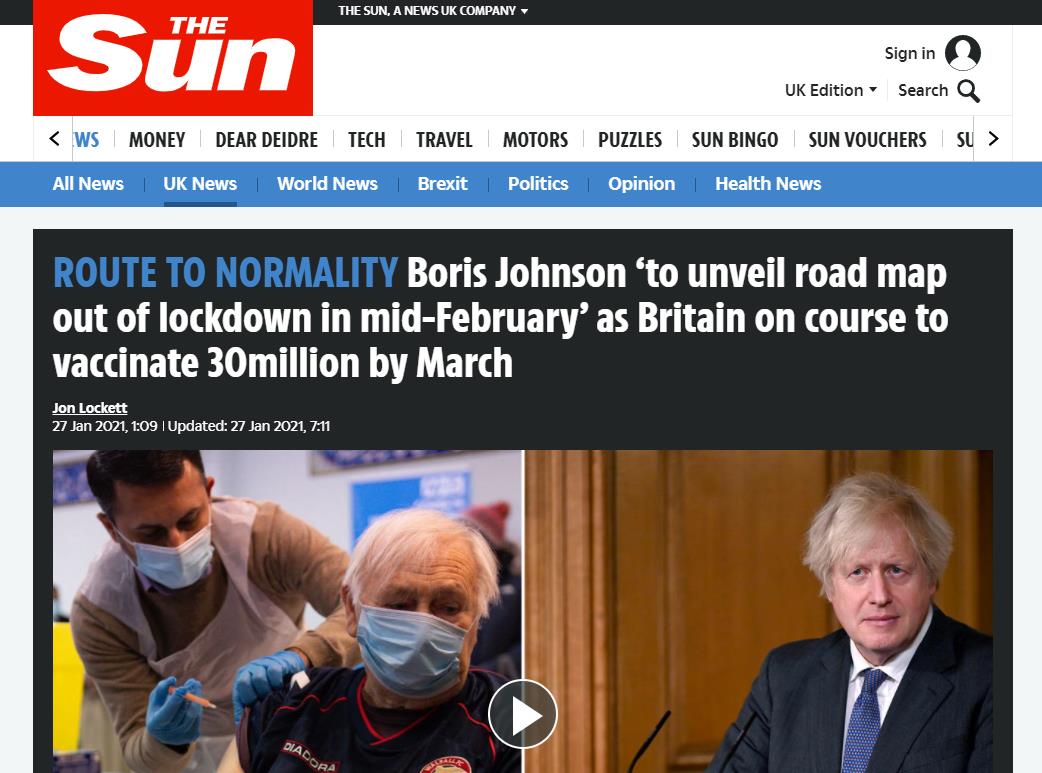
Task: Expand The Sun, A News UK Company menu
Action: pos(433,11)
